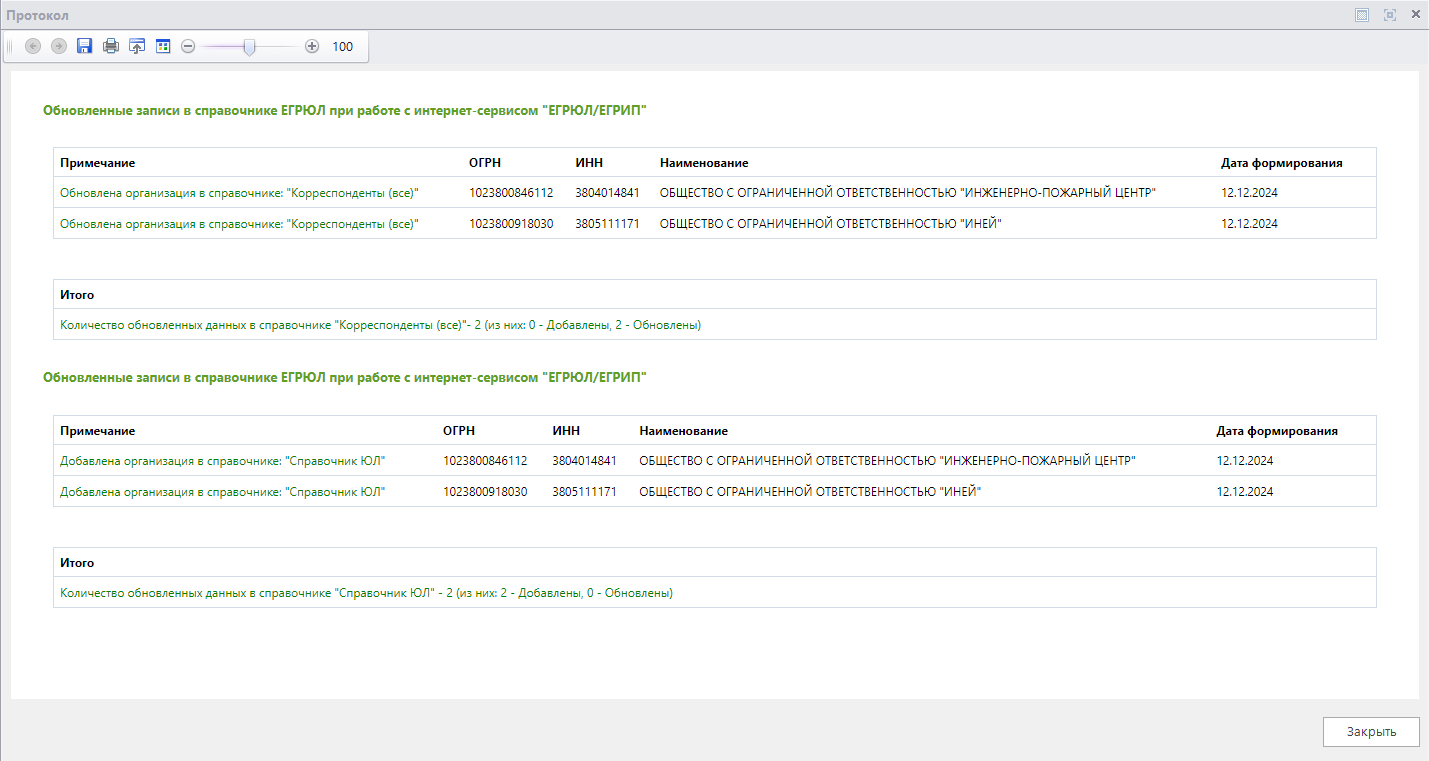Save the protocol with the floppy disk icon
The height and width of the screenshot is (761, 1429).
(85, 46)
